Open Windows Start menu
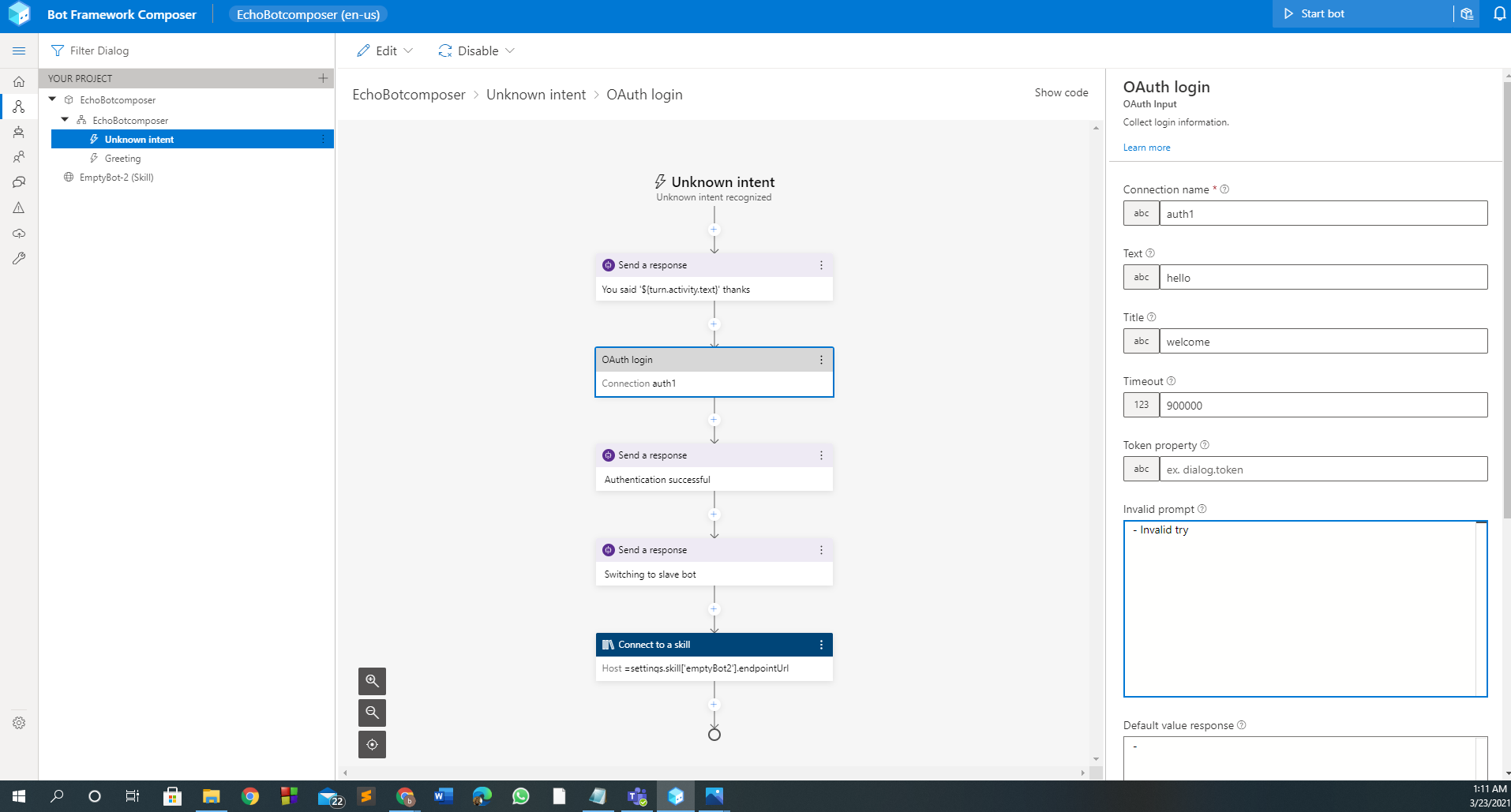 (19, 796)
